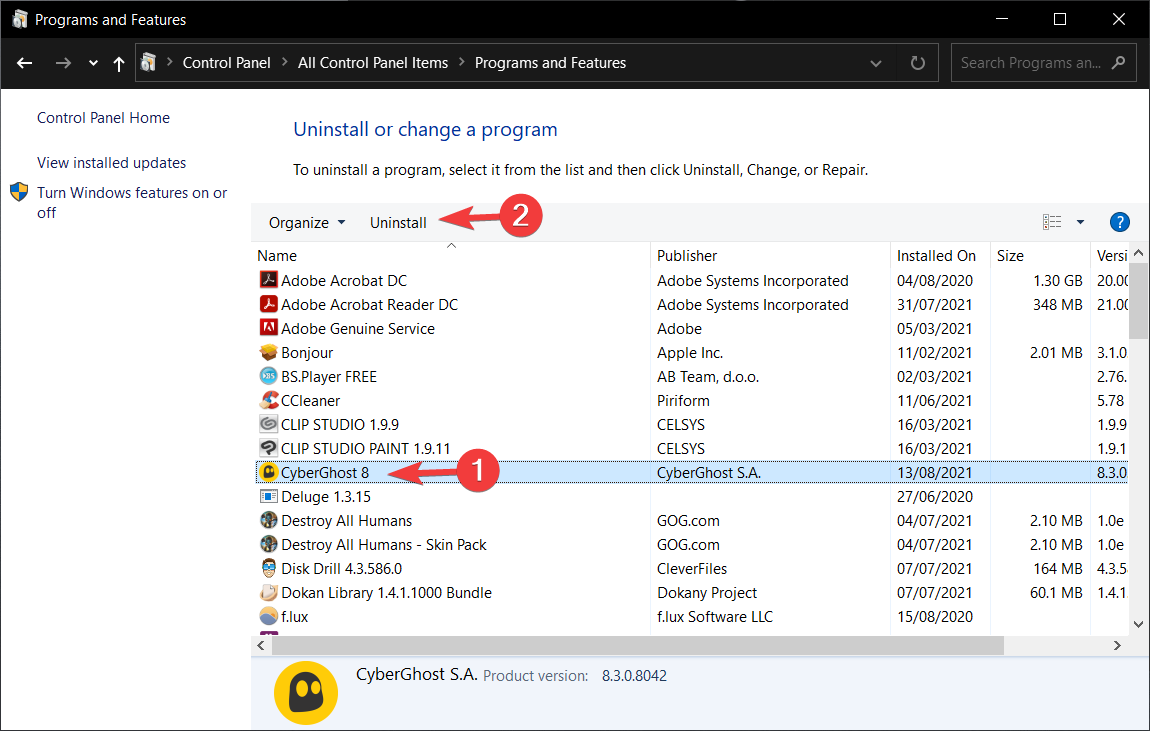Click the BS.Player FREE icon
Viewport: 1150px width, 731px height.
coord(268,375)
